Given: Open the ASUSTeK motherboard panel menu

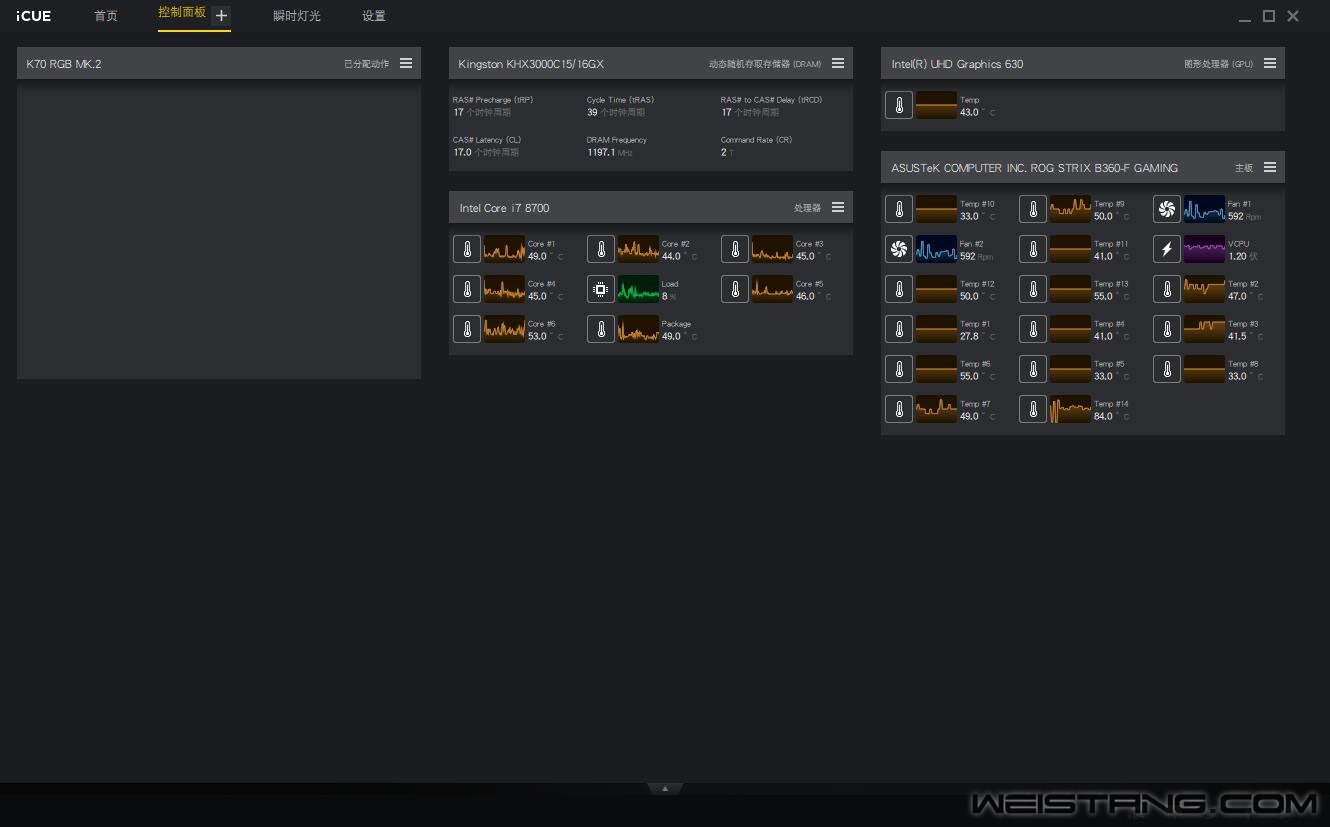Looking at the screenshot, I should click(1270, 167).
